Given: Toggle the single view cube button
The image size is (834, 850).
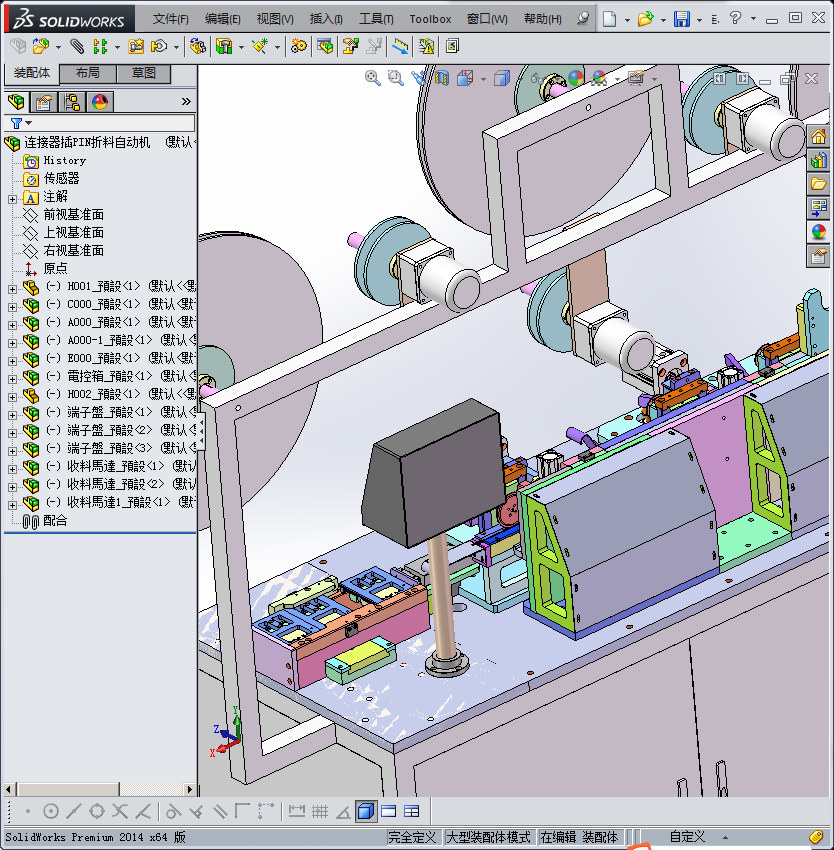Looking at the screenshot, I should click(366, 811).
